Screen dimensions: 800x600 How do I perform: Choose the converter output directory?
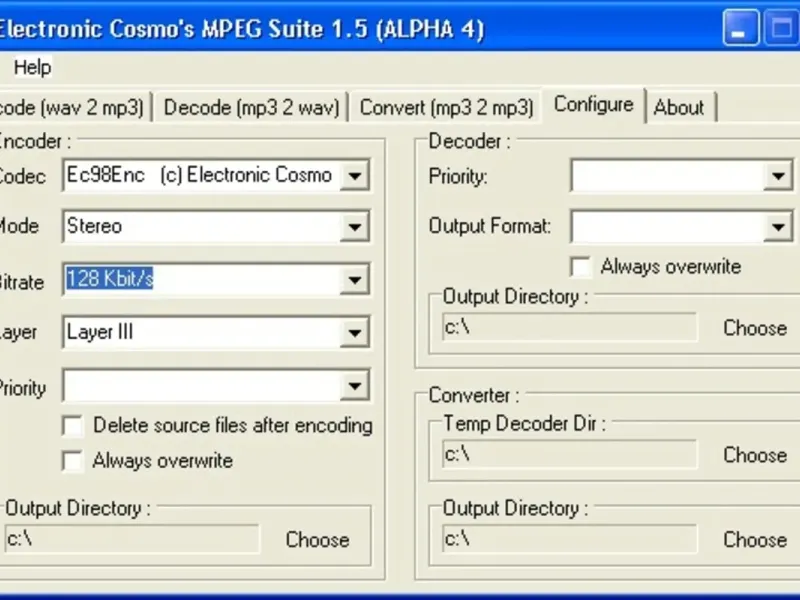[x=755, y=539]
